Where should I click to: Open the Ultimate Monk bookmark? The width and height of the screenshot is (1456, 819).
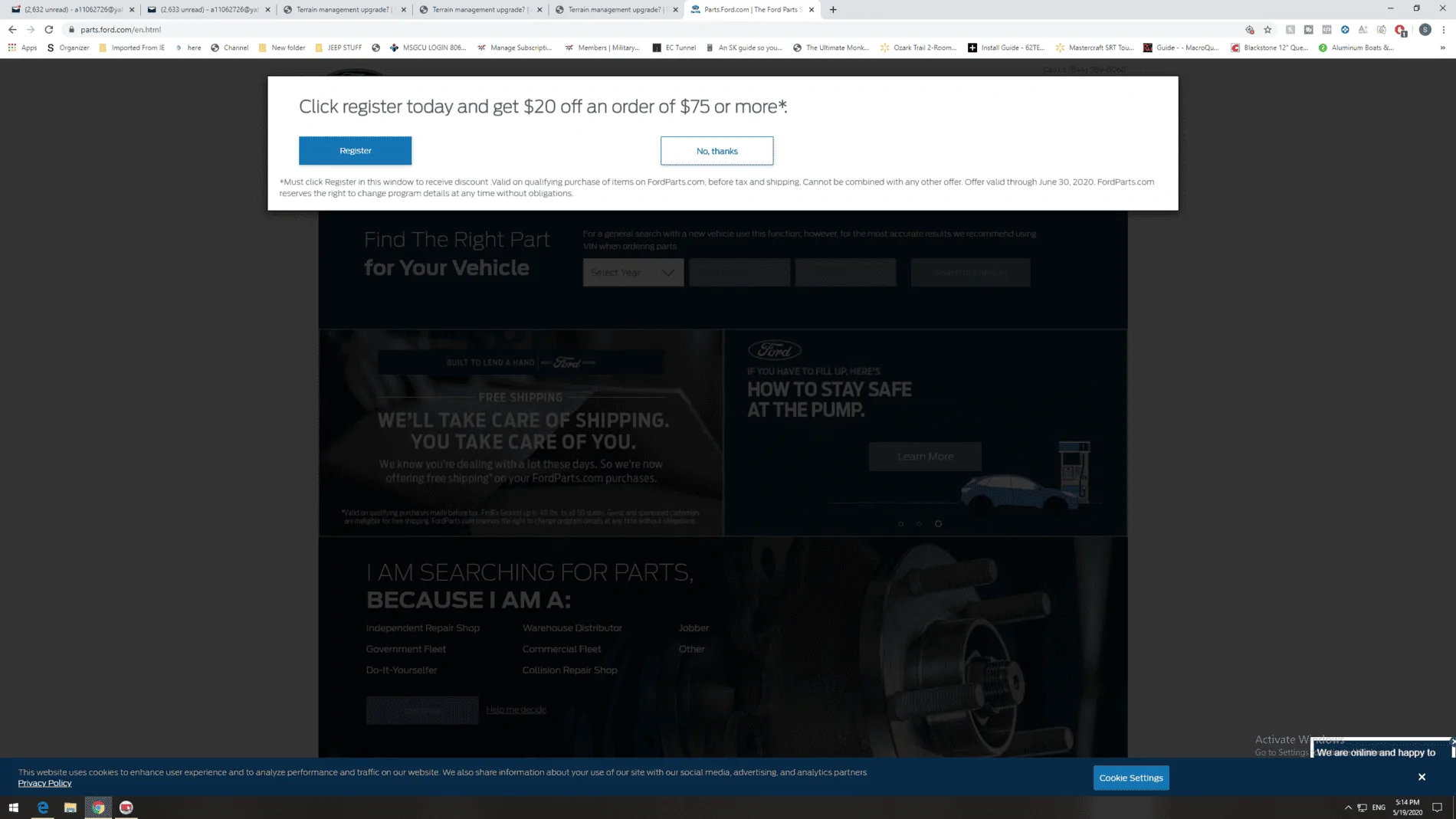(831, 48)
